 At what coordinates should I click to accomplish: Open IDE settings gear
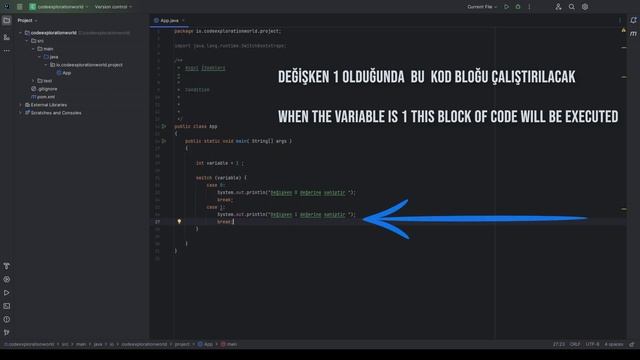tap(585, 7)
